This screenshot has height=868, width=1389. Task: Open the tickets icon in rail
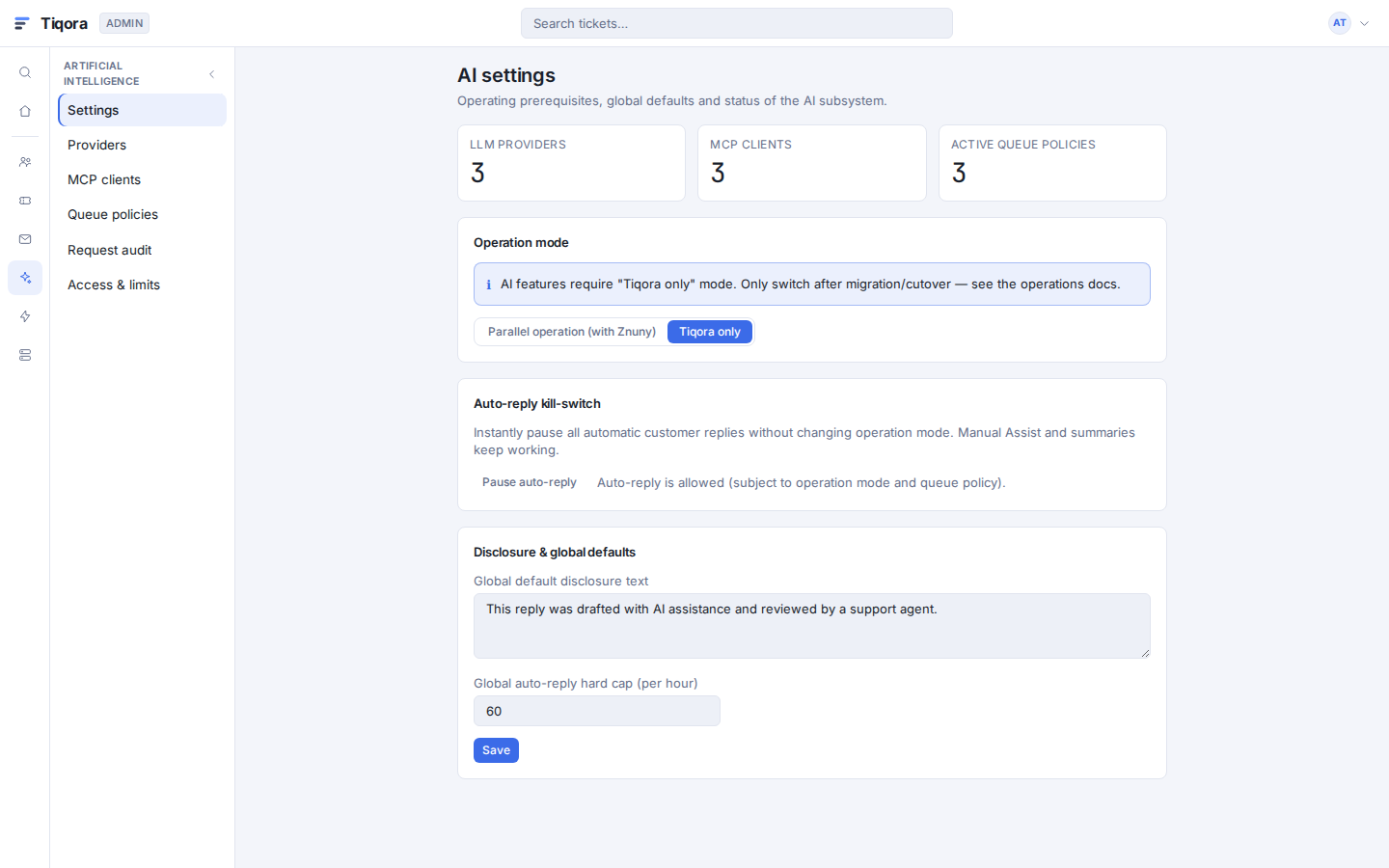point(25,201)
